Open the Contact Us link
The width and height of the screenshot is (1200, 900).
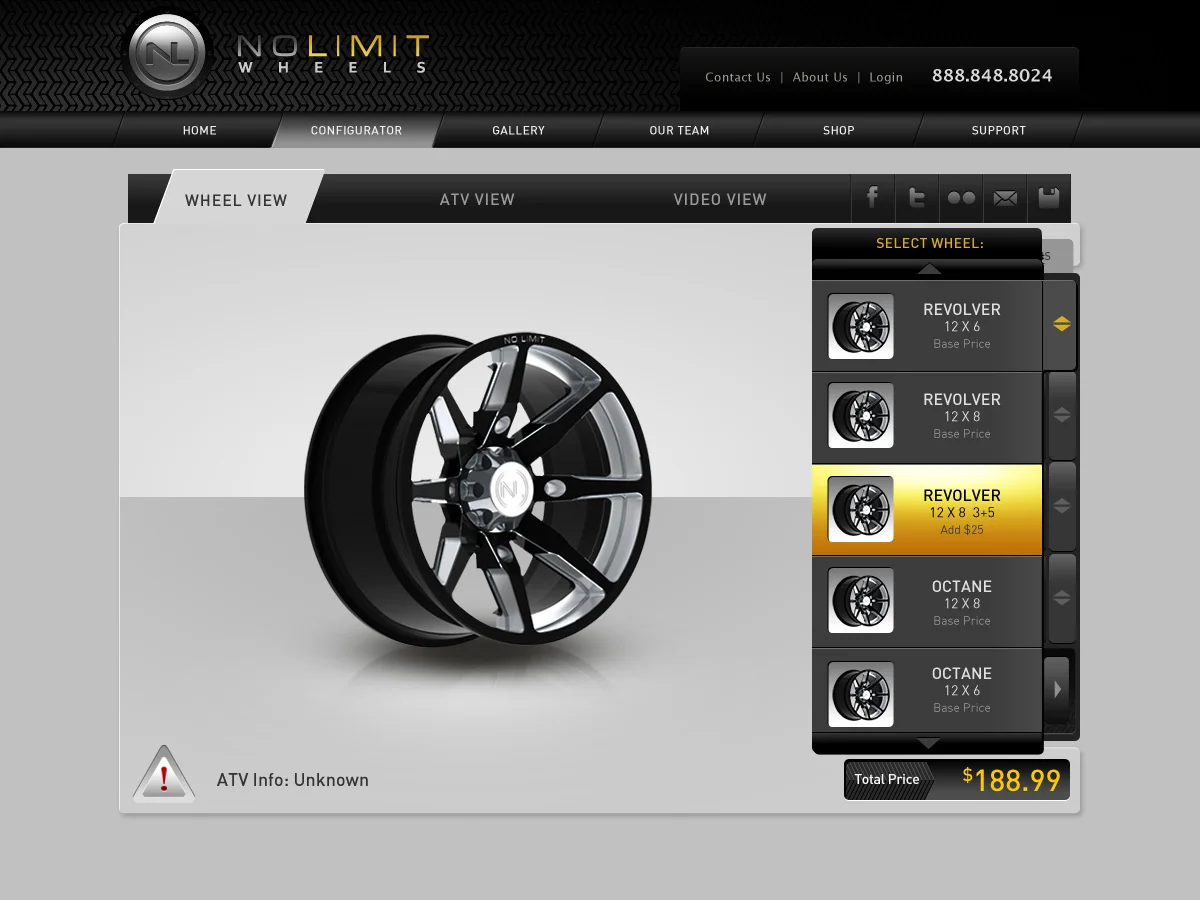pos(738,77)
